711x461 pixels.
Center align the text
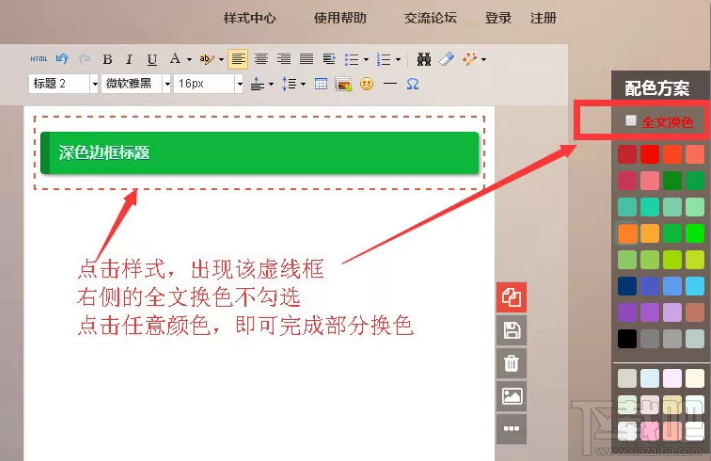tap(261, 59)
